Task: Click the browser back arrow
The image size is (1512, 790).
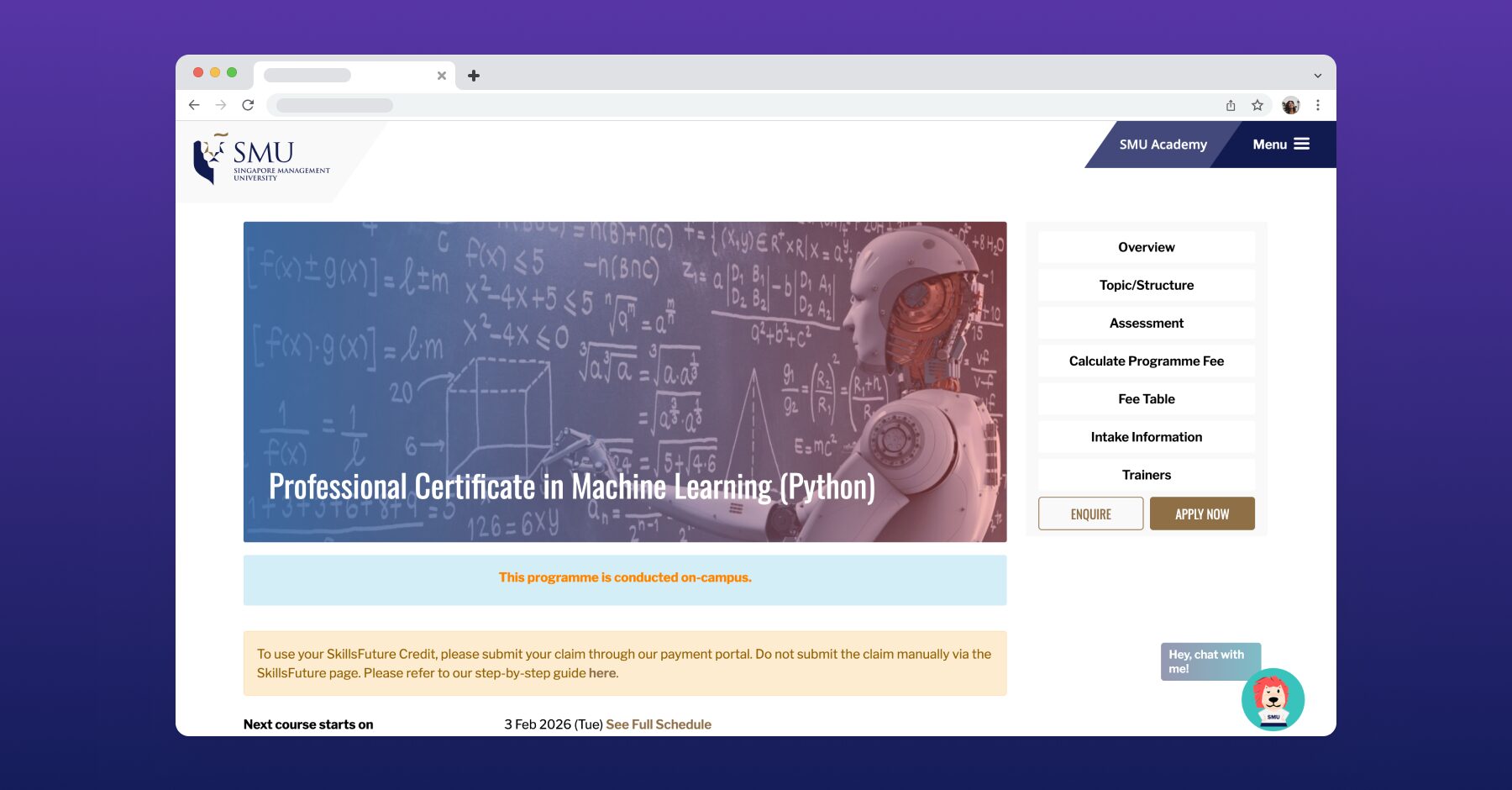Action: point(194,105)
